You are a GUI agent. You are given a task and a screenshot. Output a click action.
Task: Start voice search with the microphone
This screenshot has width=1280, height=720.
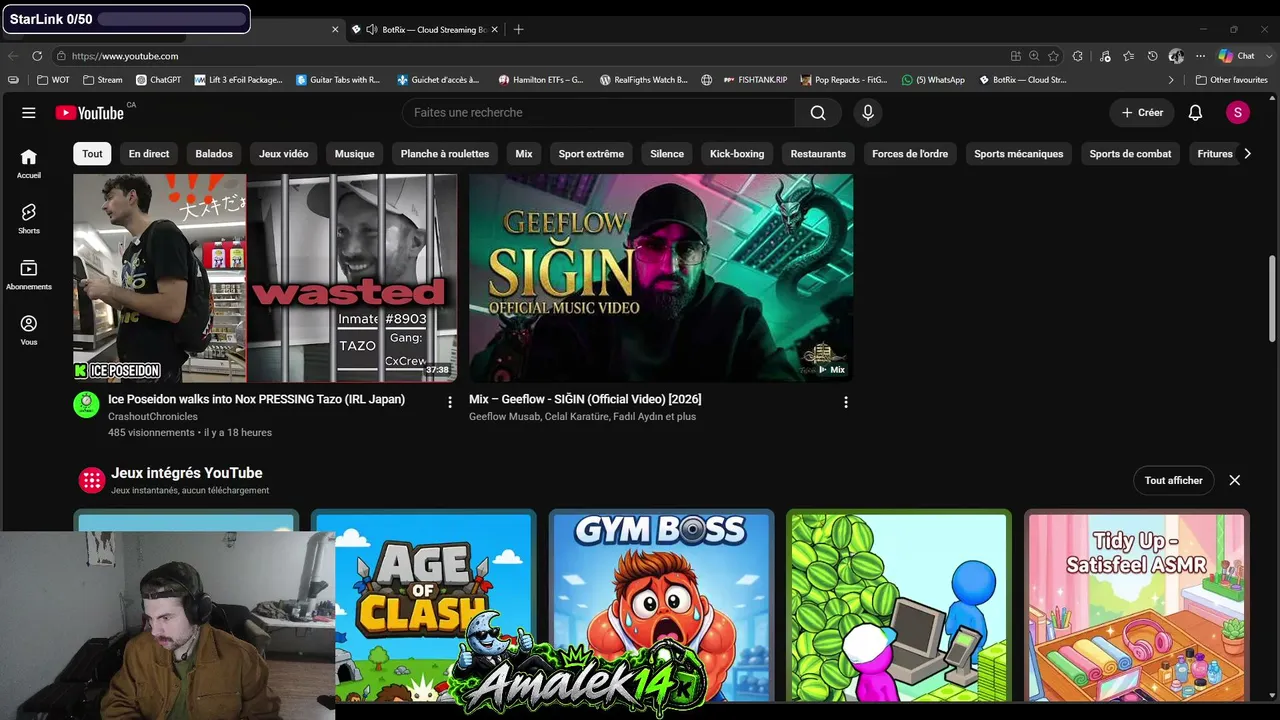pyautogui.click(x=868, y=113)
